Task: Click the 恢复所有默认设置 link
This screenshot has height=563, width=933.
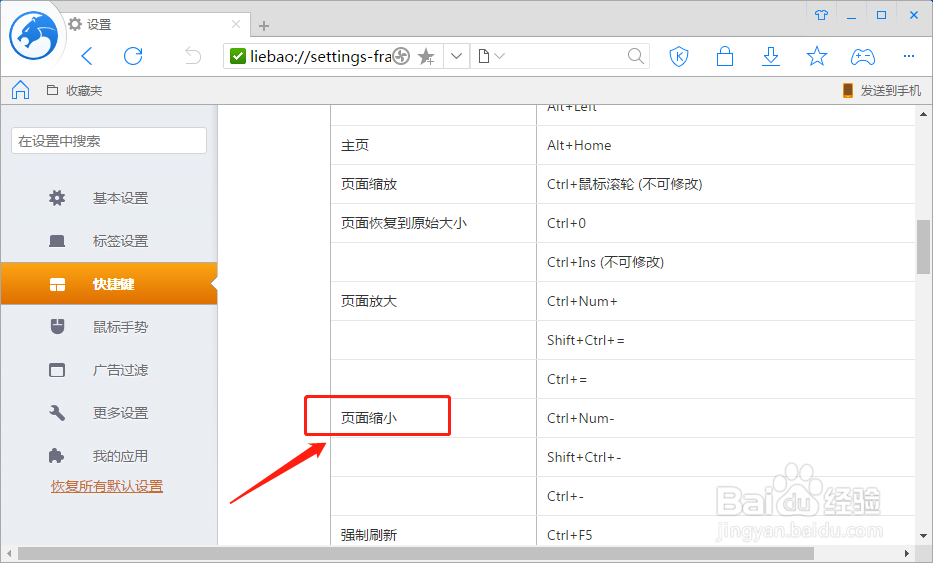Action: 107,486
